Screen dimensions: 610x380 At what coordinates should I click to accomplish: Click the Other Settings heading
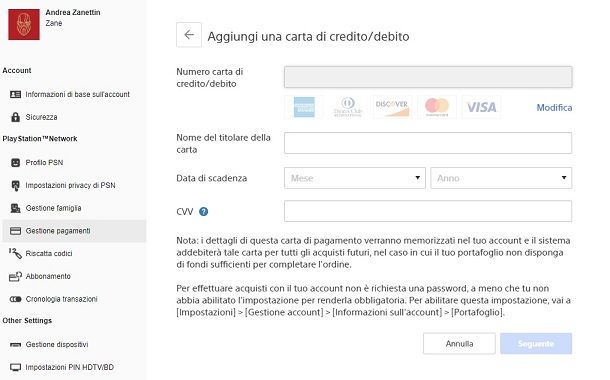pyautogui.click(x=27, y=320)
